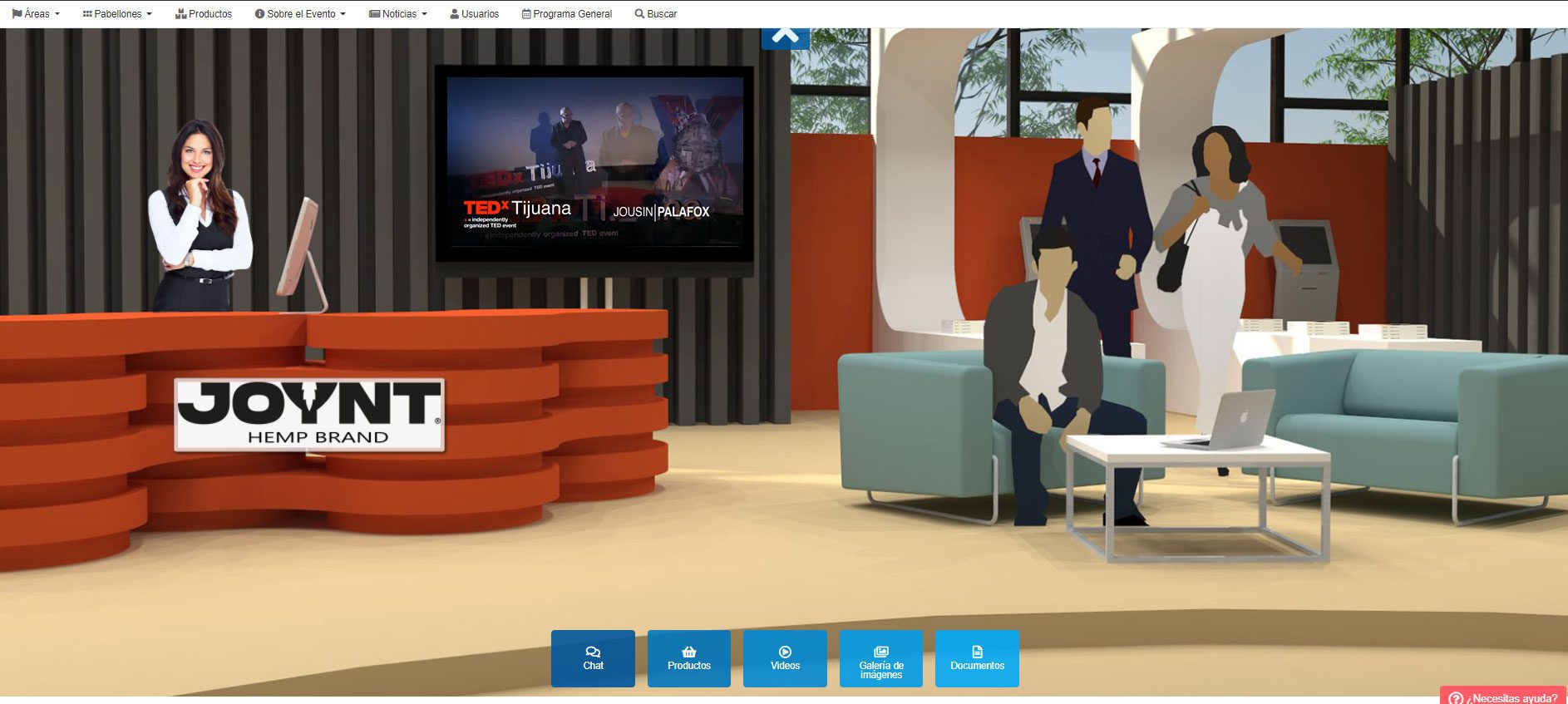The image size is (1568, 704).
Task: Expand the Sobre el Evento menu
Action: click(x=300, y=14)
